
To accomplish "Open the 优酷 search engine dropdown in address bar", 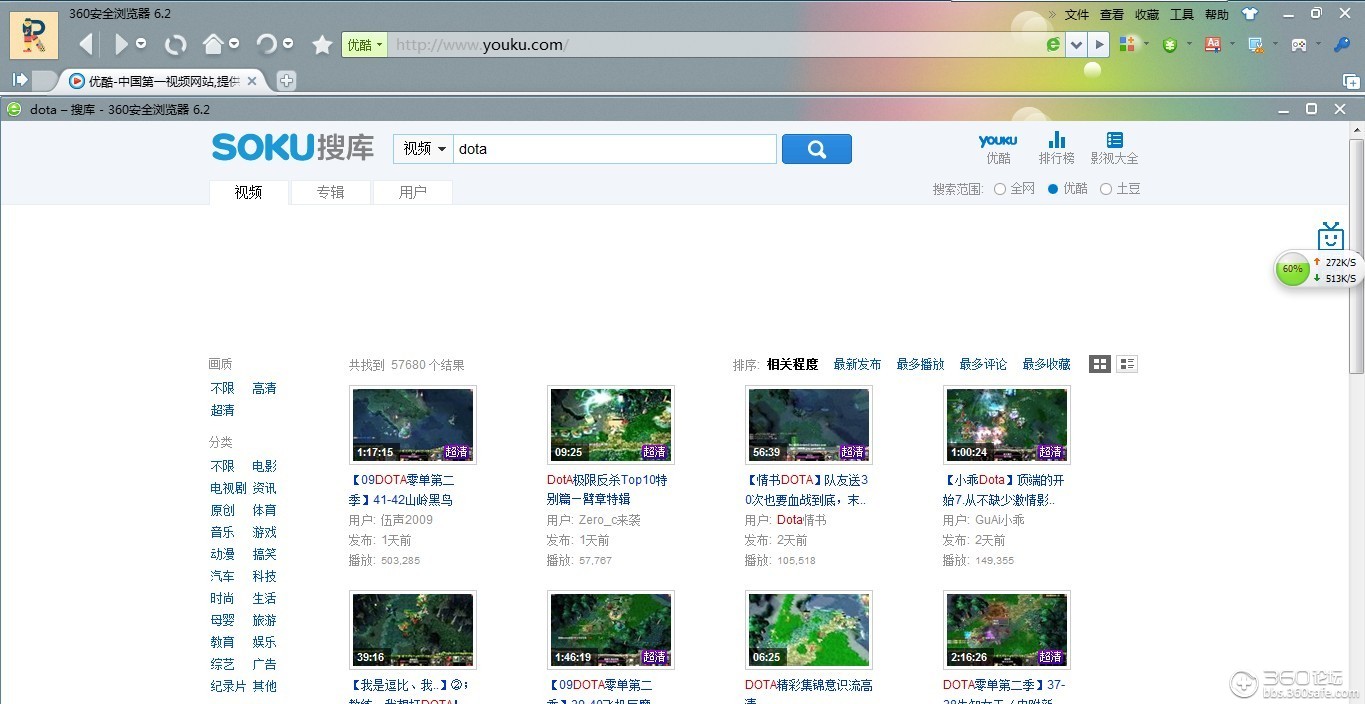I will pyautogui.click(x=365, y=44).
